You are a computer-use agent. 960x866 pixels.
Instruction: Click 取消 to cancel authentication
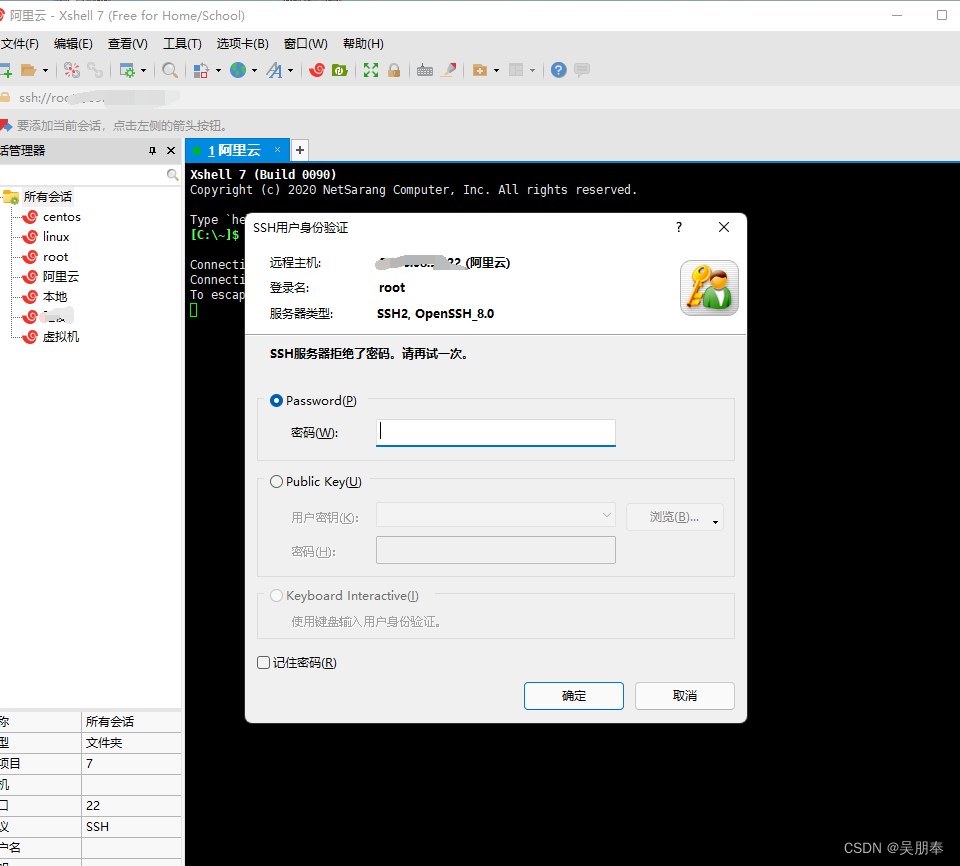click(684, 696)
